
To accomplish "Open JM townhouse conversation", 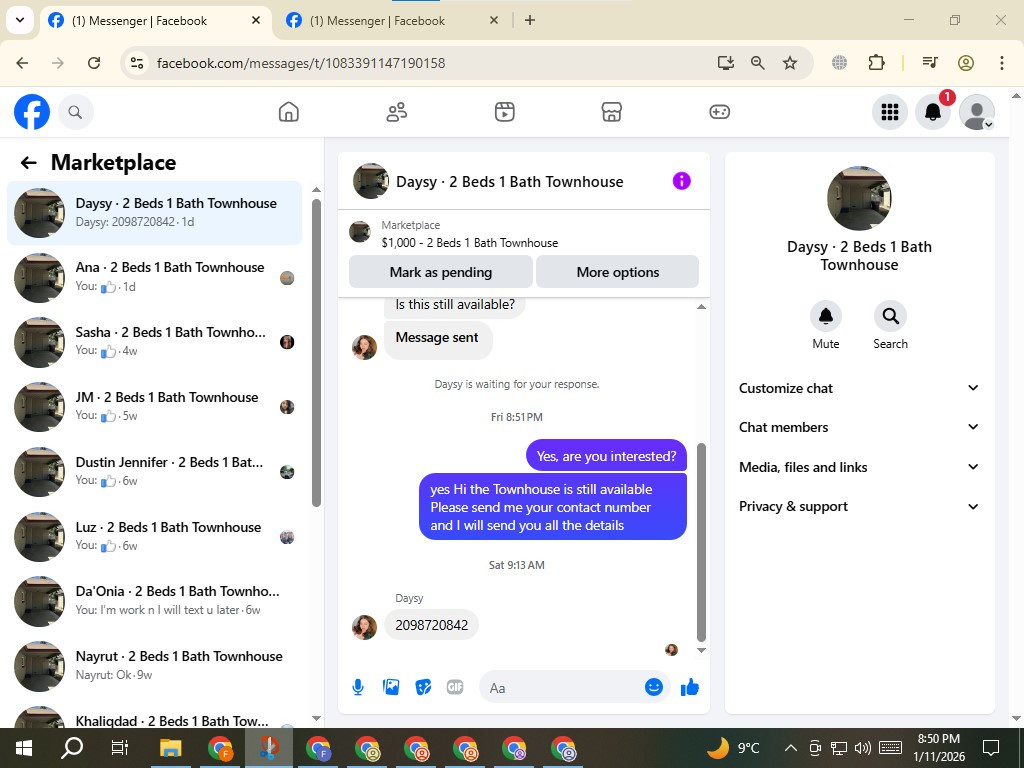I will pos(155,407).
